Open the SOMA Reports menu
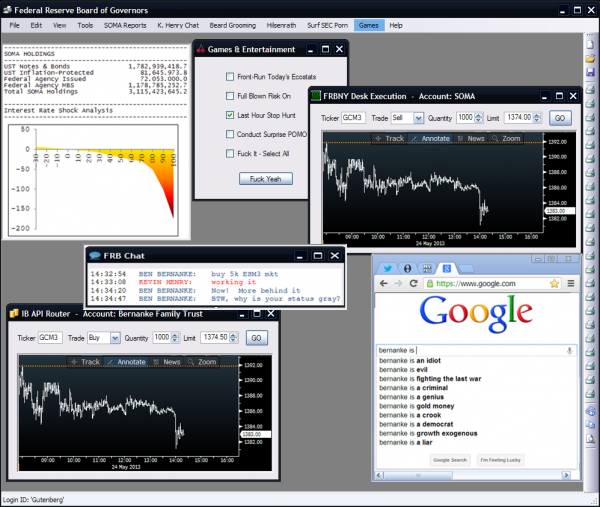This screenshot has width=600, height=507. (x=125, y=25)
